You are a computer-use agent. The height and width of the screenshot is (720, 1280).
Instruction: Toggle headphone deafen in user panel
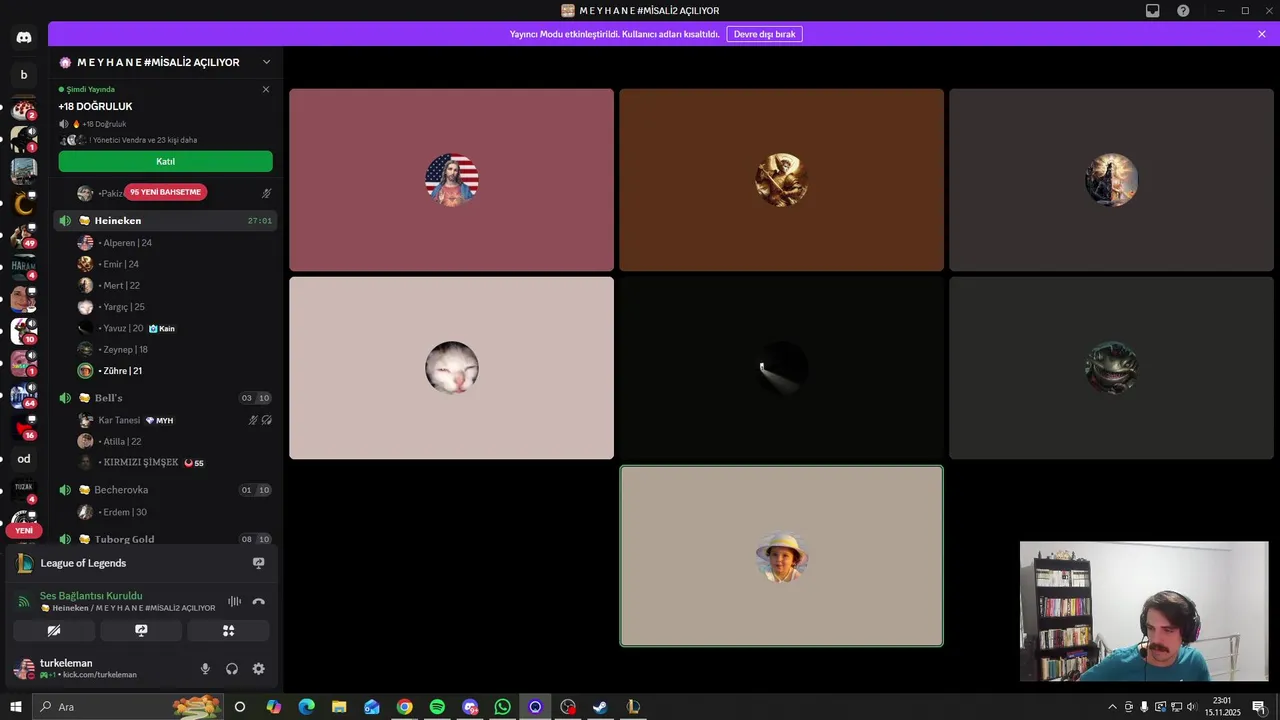(232, 669)
